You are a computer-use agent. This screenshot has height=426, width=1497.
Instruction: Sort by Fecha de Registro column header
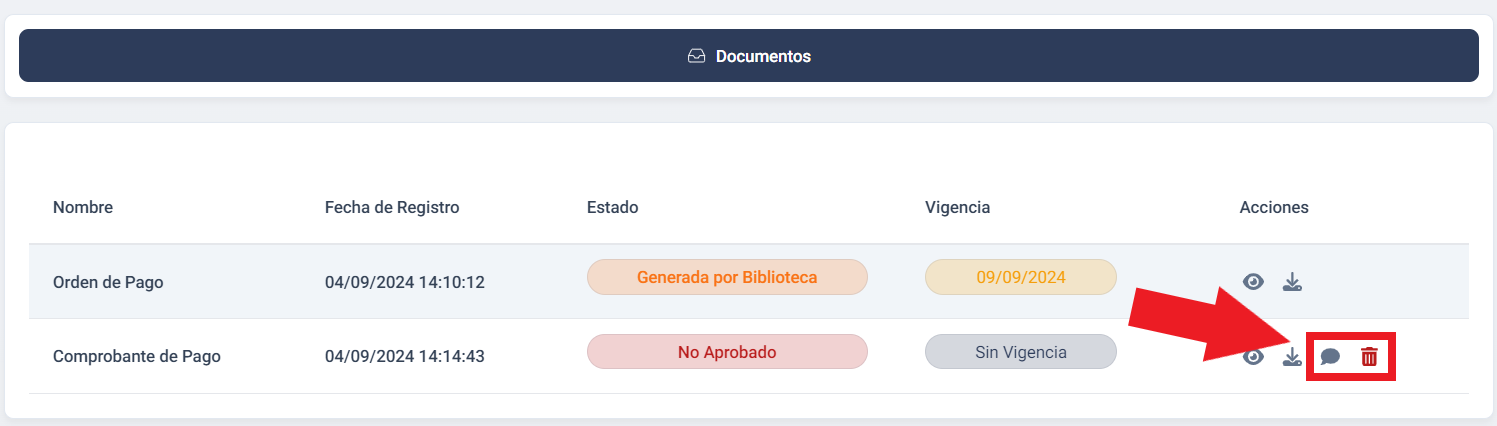(x=392, y=207)
